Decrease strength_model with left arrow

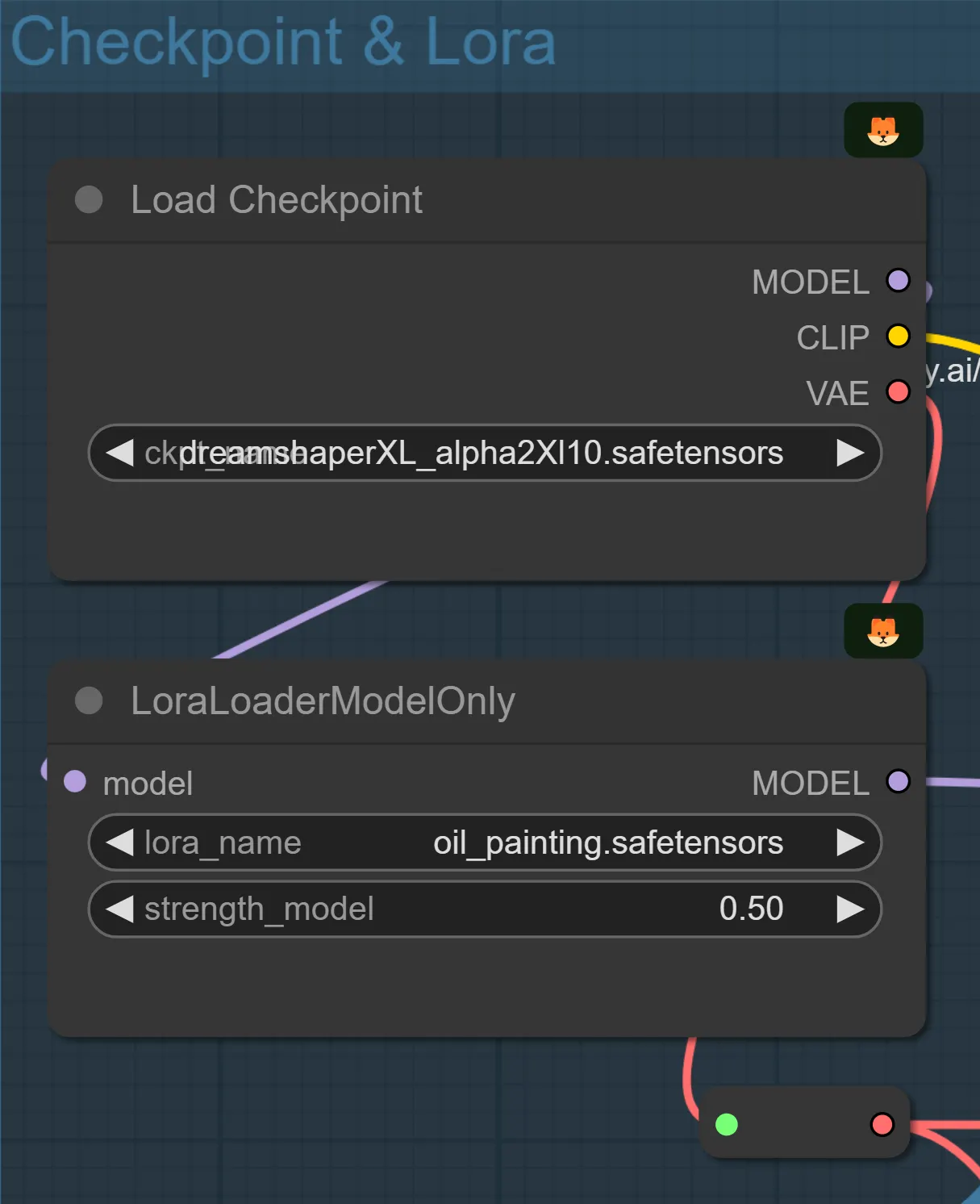(119, 909)
